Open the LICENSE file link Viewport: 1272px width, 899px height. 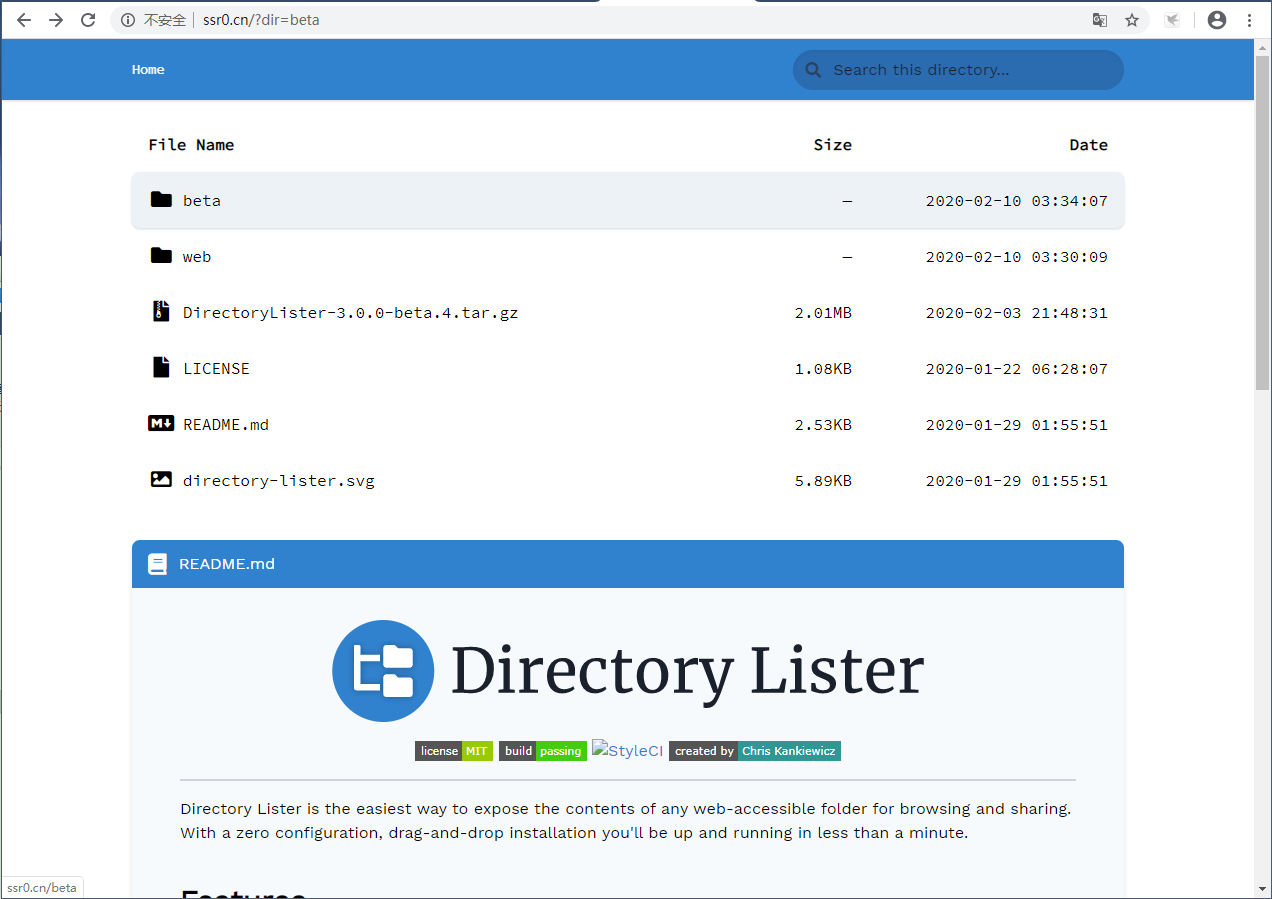tap(216, 368)
